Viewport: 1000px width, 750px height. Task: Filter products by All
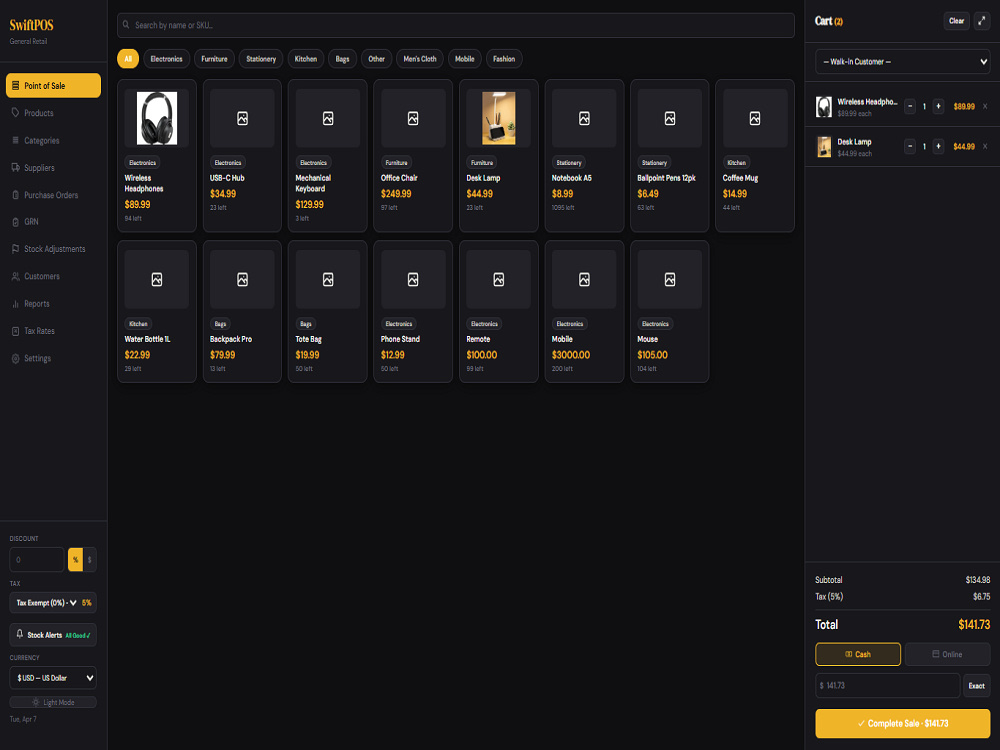pos(128,59)
